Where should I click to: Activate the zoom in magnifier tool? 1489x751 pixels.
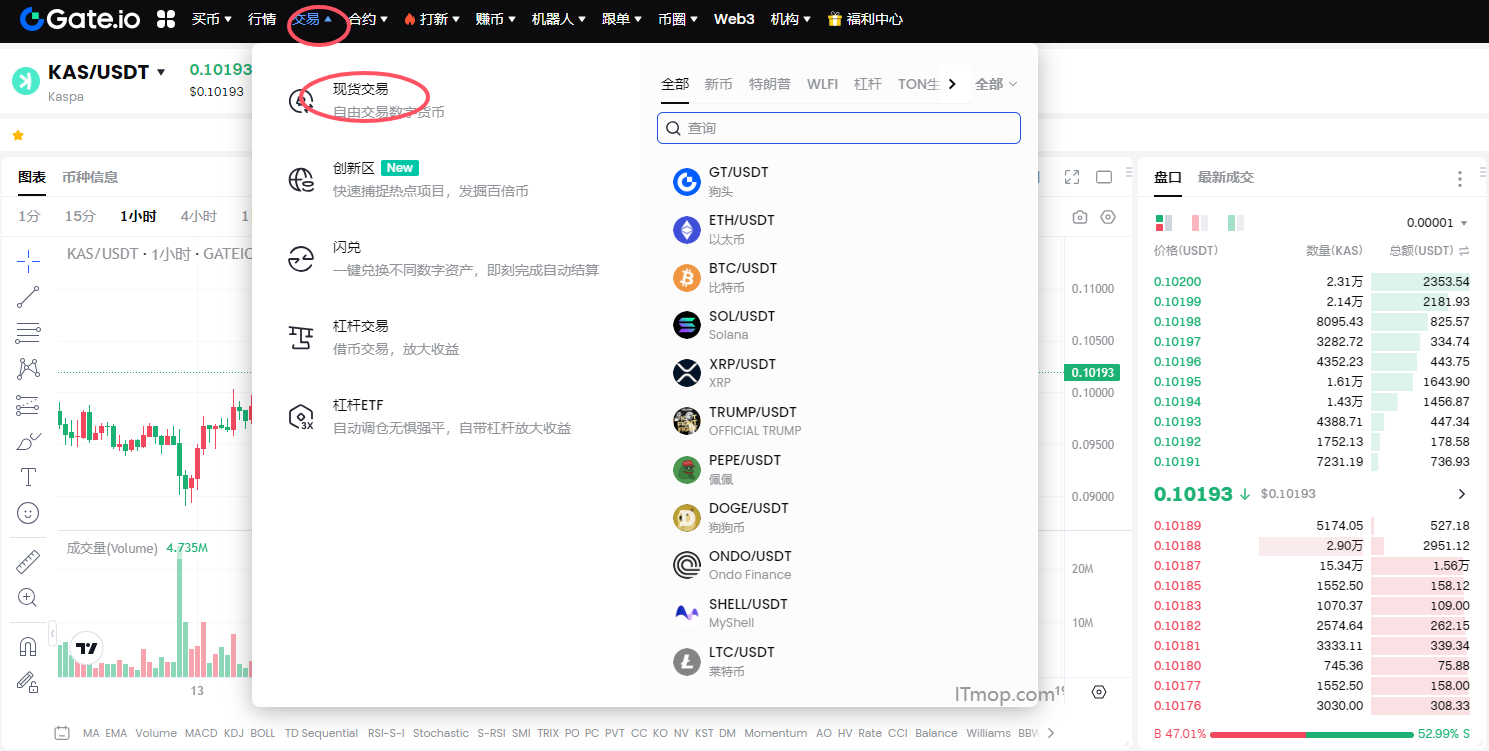pyautogui.click(x=28, y=598)
